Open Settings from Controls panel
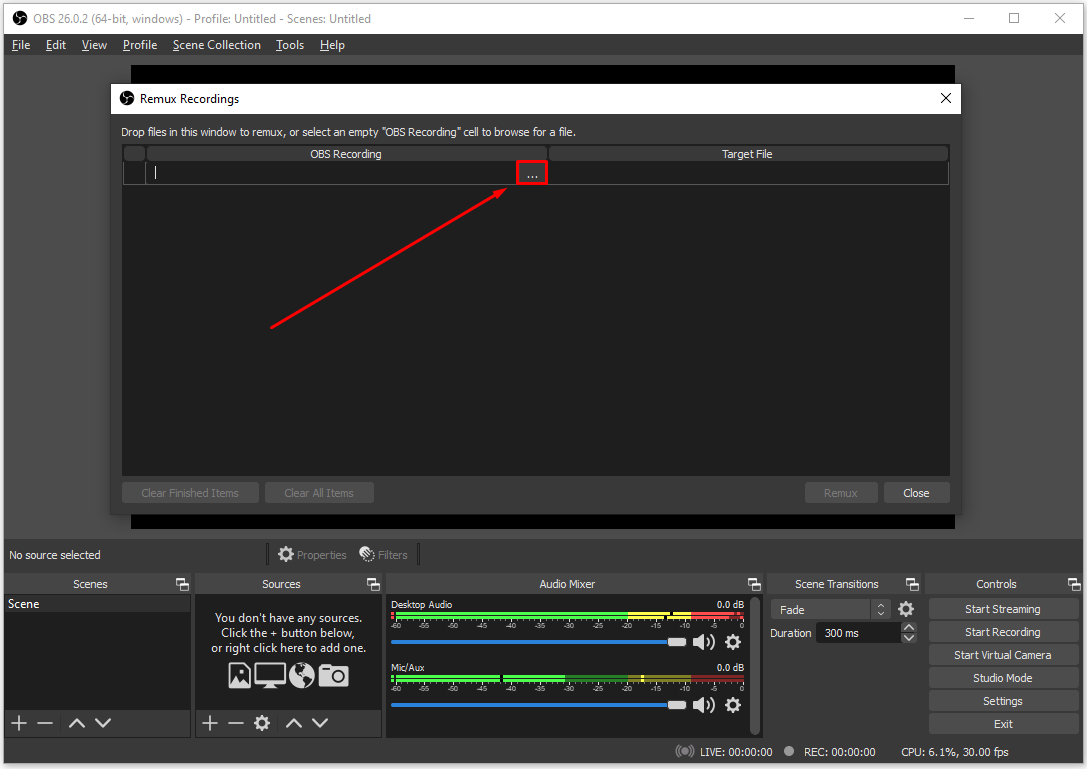The height and width of the screenshot is (769, 1087). click(1002, 701)
